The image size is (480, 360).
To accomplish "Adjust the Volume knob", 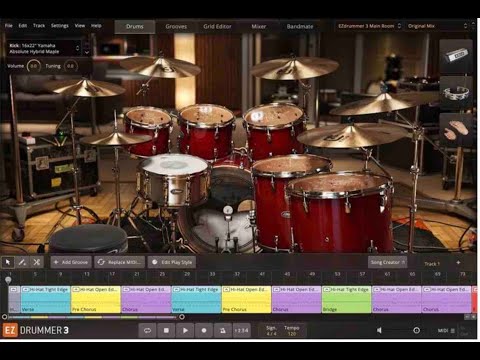I will [34, 66].
